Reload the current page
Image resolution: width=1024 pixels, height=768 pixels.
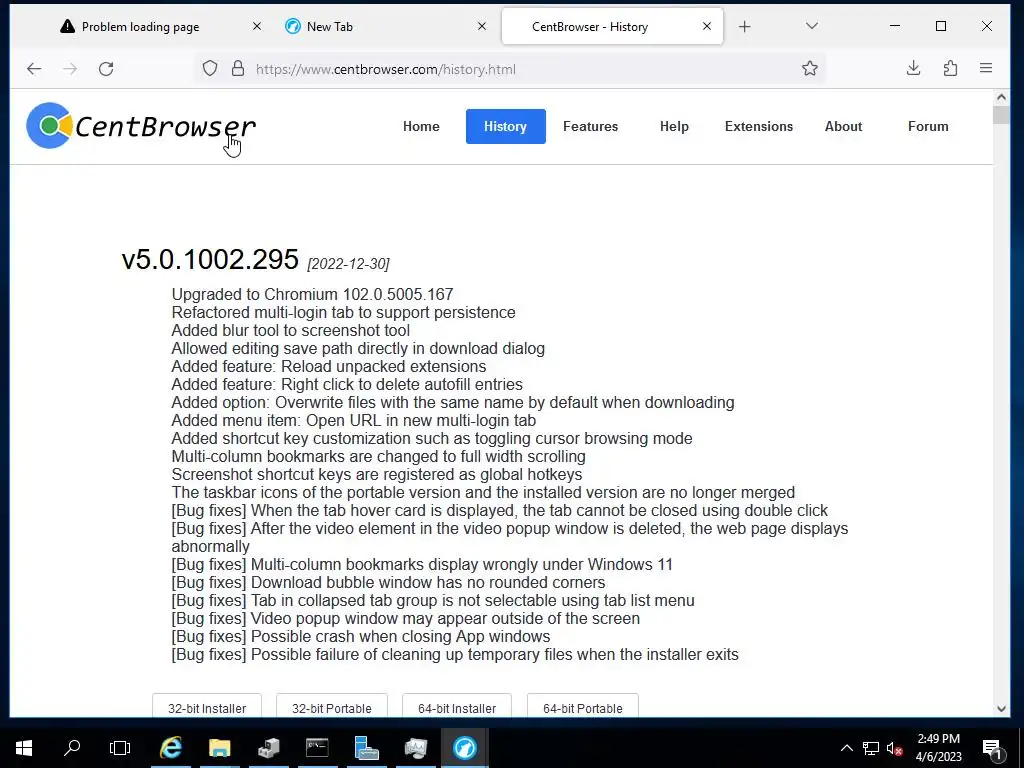pos(106,69)
